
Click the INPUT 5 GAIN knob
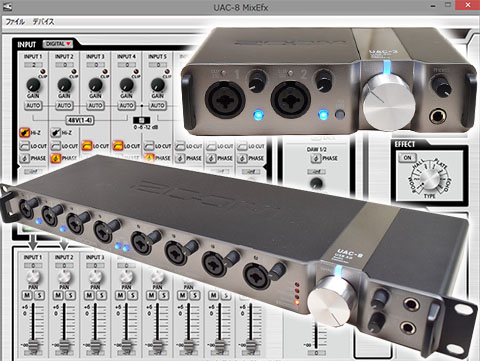(x=158, y=85)
